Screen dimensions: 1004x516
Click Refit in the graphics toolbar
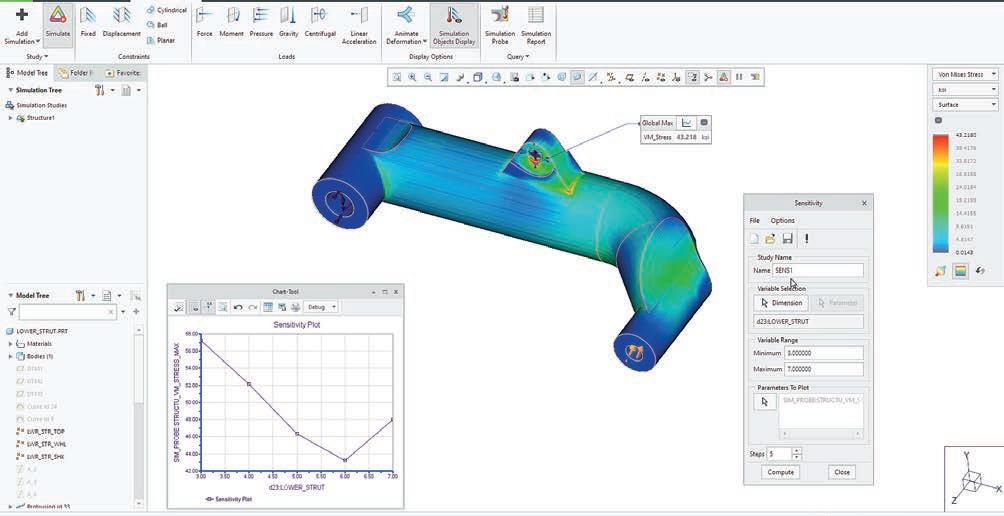[397, 77]
